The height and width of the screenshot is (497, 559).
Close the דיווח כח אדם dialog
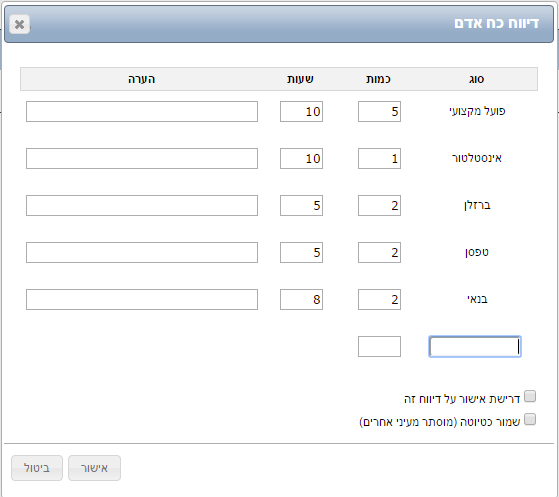(20, 24)
